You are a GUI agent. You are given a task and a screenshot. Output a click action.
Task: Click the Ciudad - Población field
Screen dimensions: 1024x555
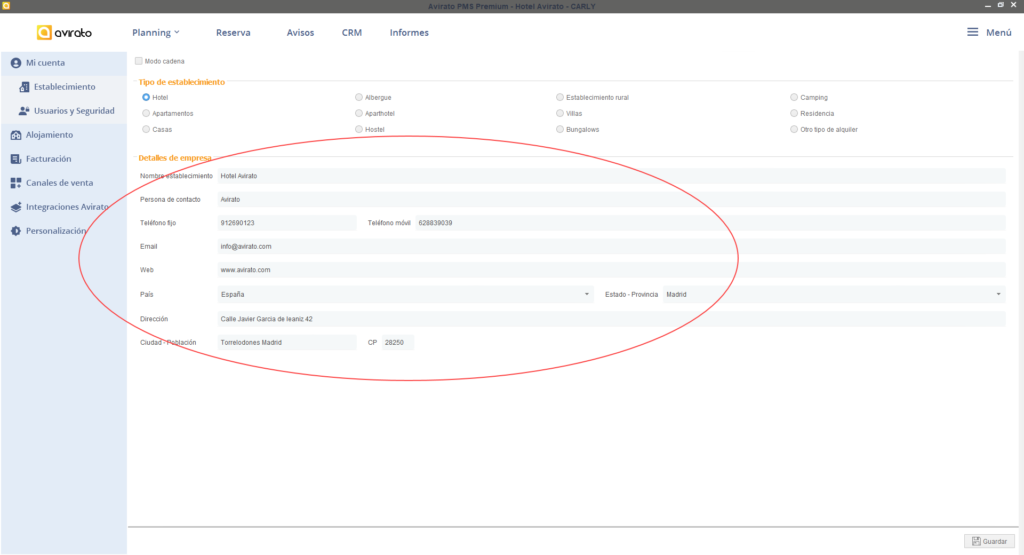pos(287,342)
